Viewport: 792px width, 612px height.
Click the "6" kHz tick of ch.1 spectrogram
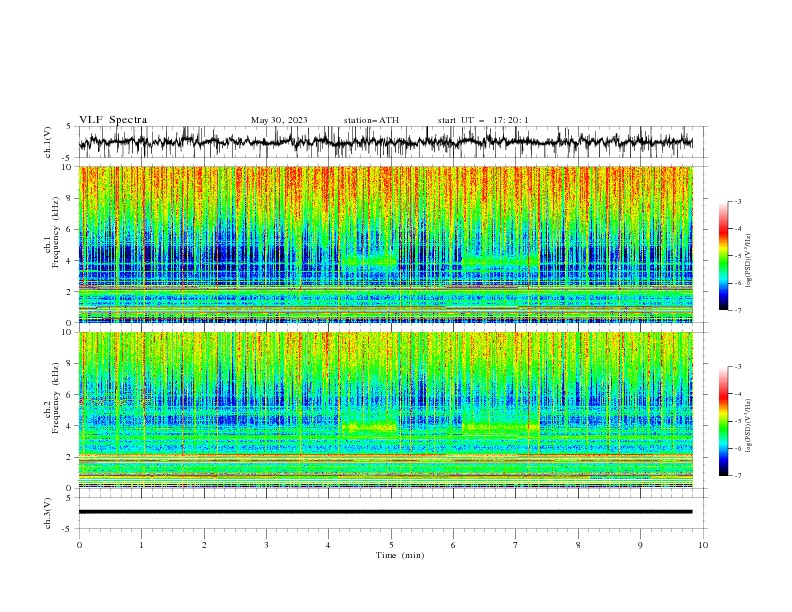(71, 229)
